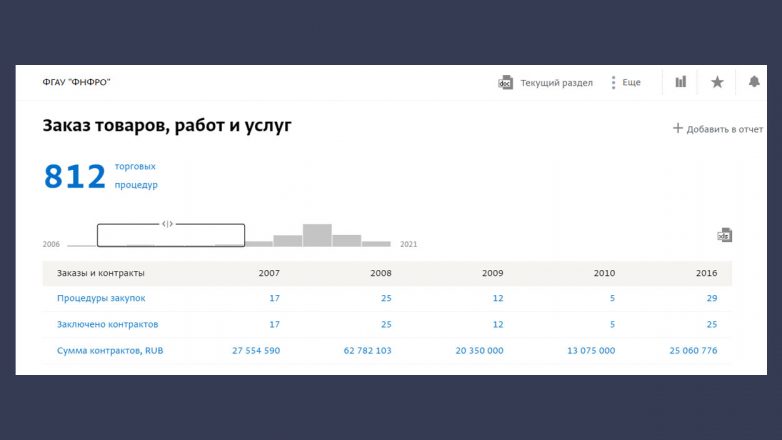Click the last histogram bar near 2021

[376, 243]
